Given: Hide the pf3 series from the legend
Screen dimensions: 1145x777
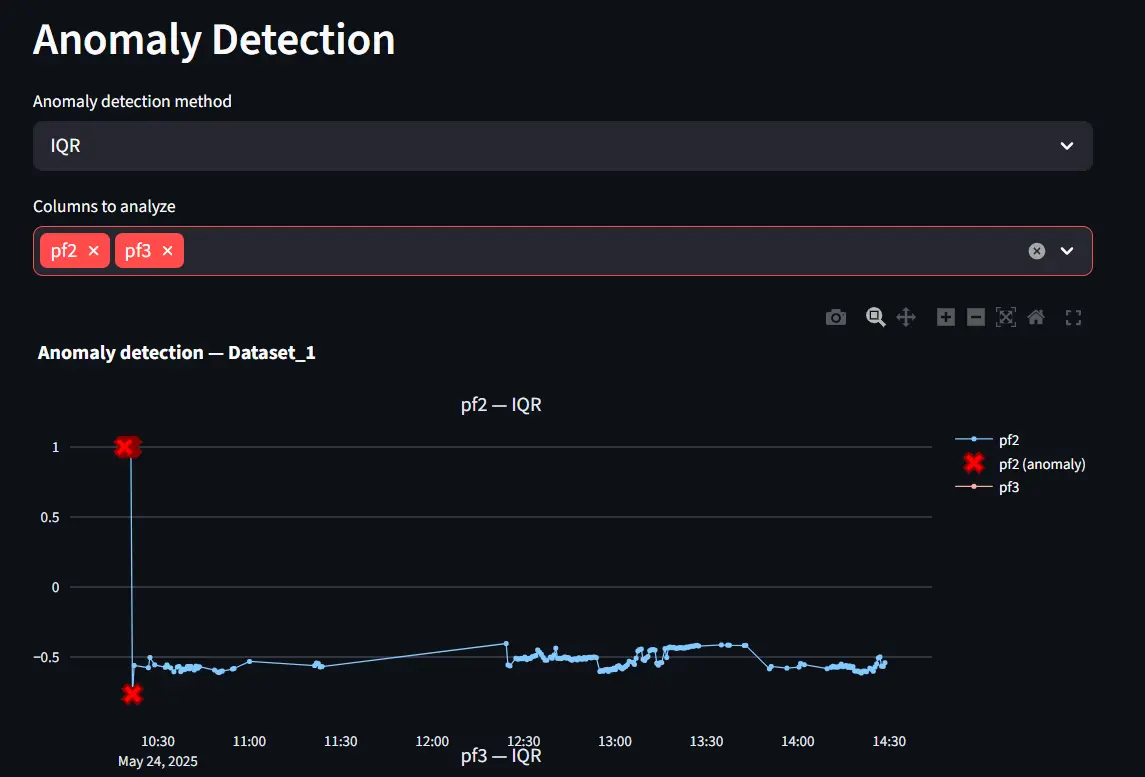Looking at the screenshot, I should click(1008, 487).
